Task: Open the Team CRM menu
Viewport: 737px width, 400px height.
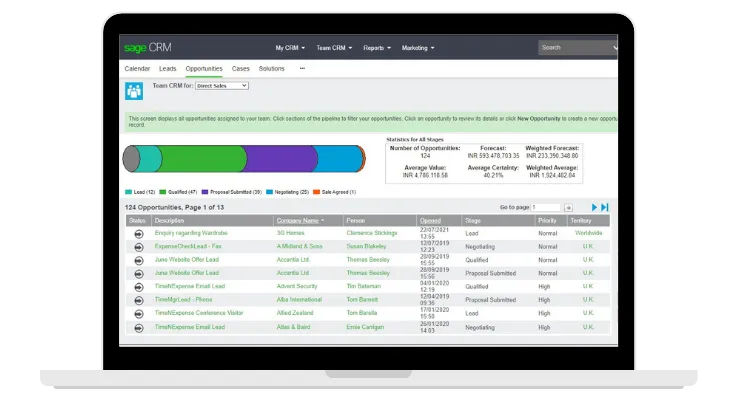Action: click(334, 48)
